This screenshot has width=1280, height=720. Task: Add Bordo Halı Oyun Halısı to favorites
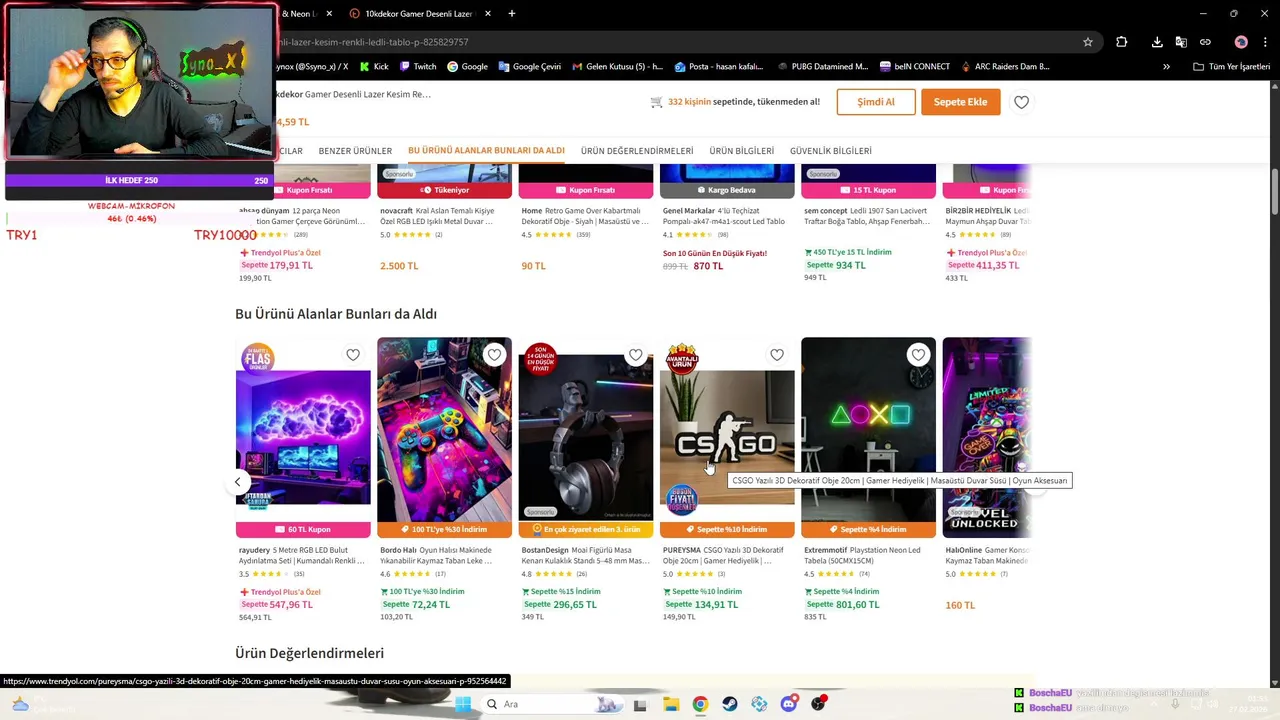494,355
